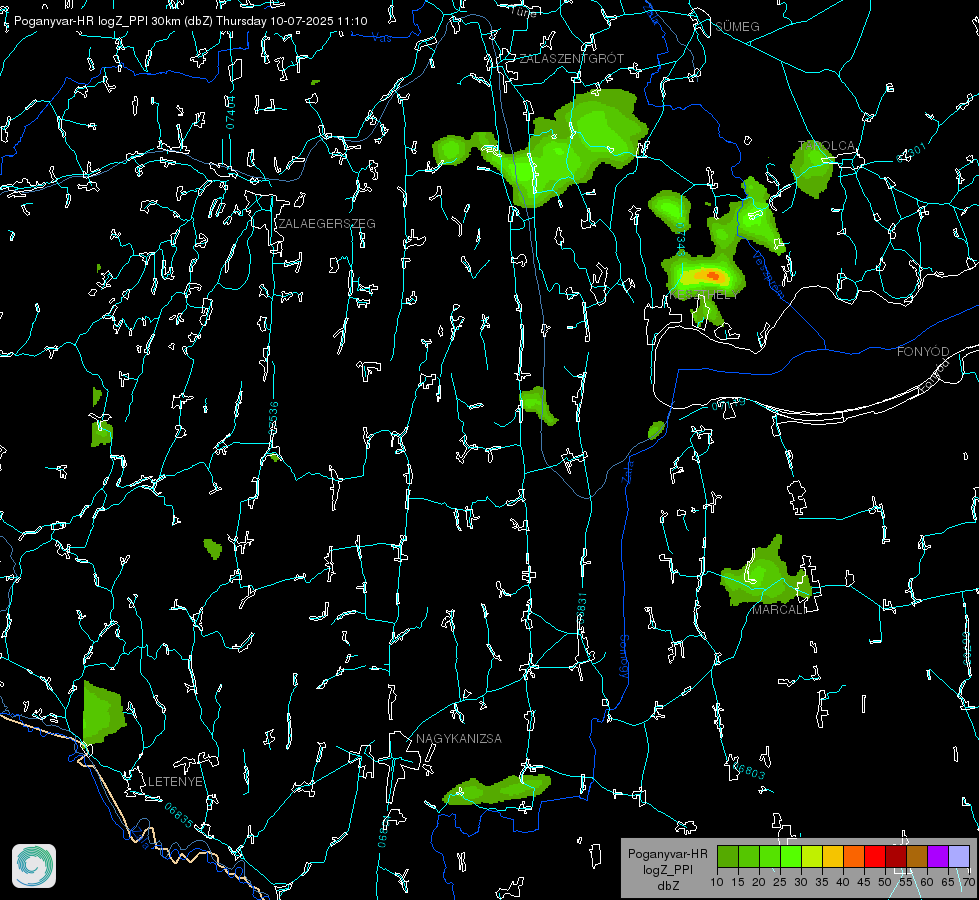Choose the purple 60-65 dBZ swatch

(938, 856)
